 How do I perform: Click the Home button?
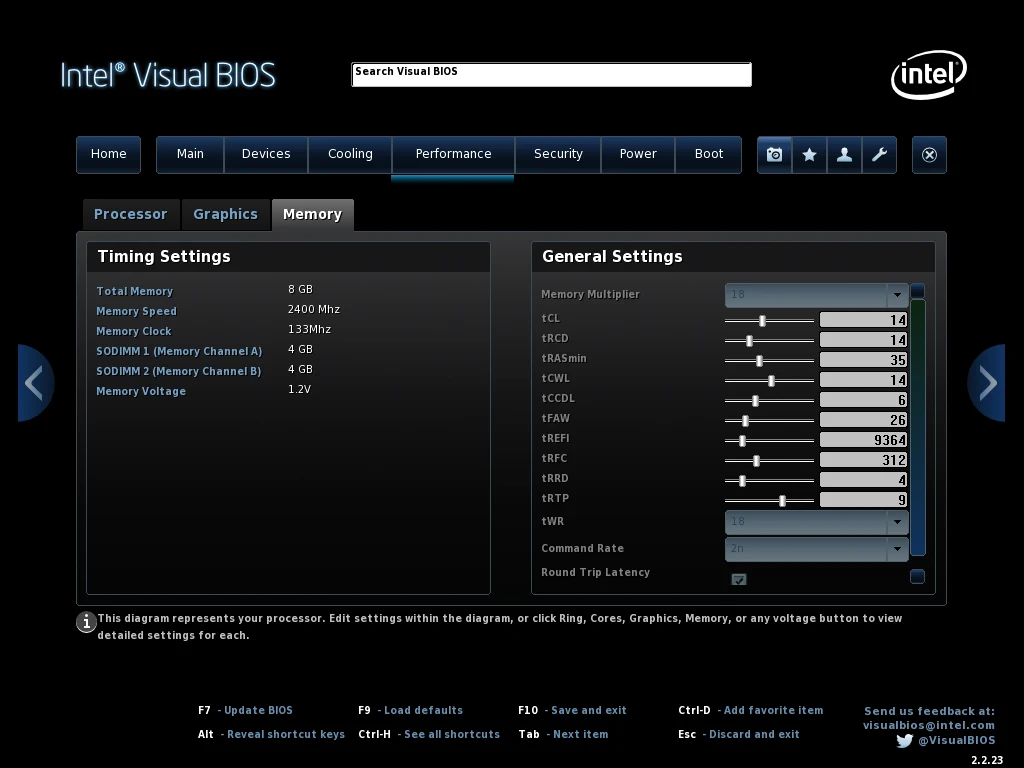point(108,154)
